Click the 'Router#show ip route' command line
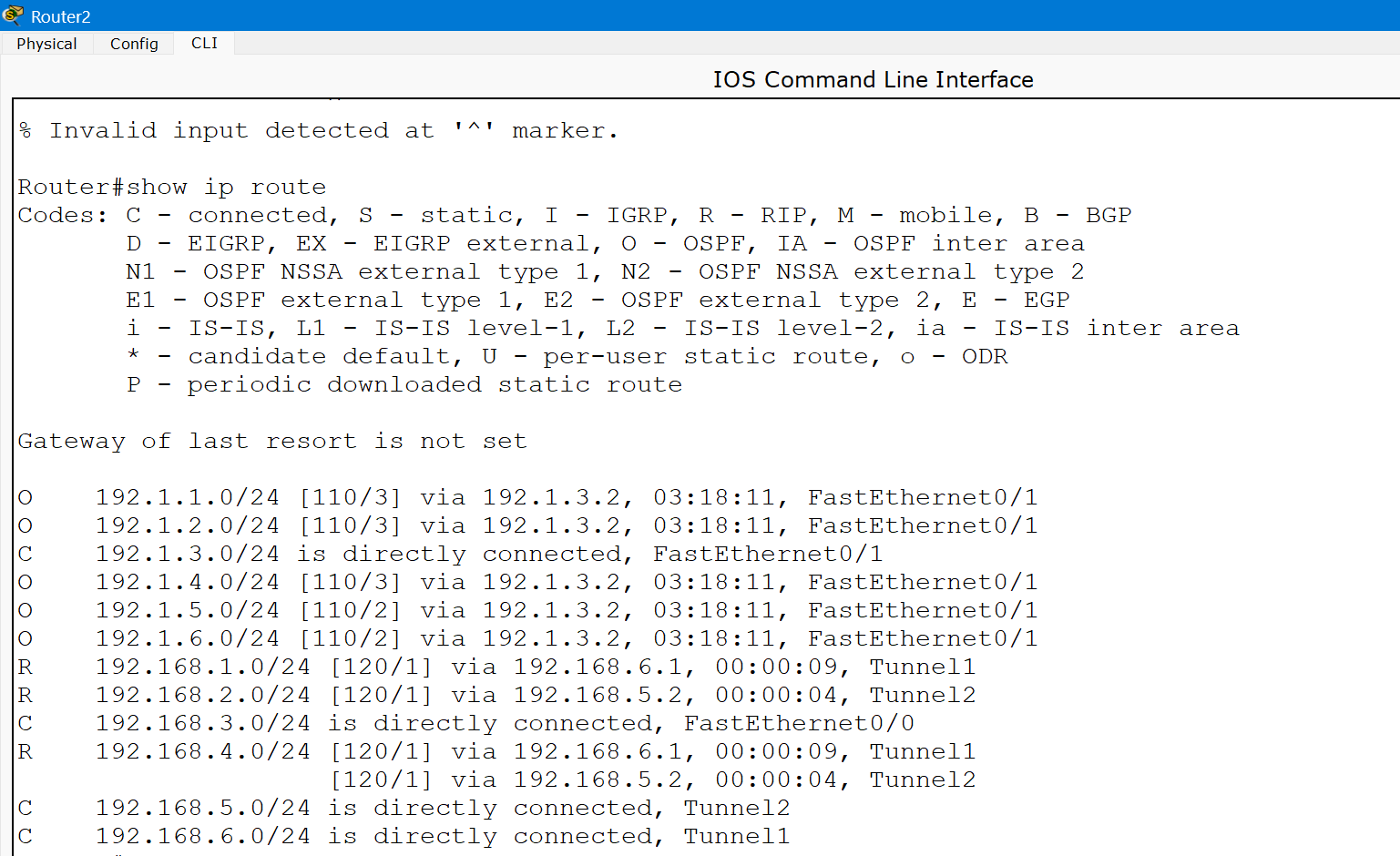The height and width of the screenshot is (856, 1400). point(171,187)
